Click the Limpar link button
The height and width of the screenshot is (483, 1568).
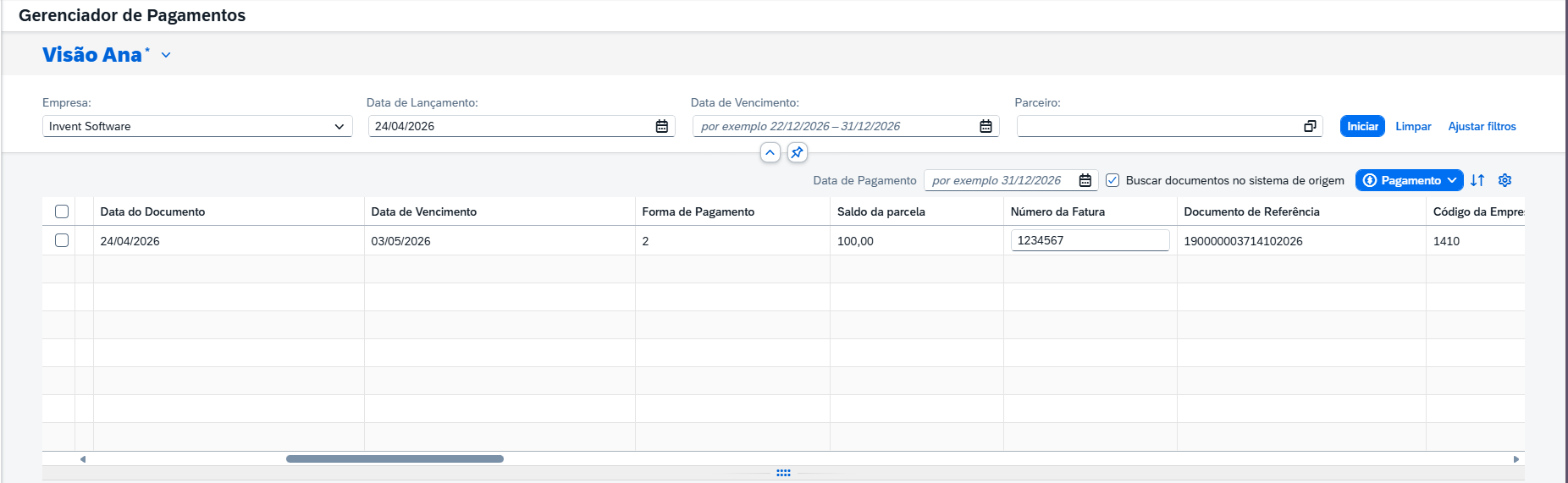tap(1413, 126)
